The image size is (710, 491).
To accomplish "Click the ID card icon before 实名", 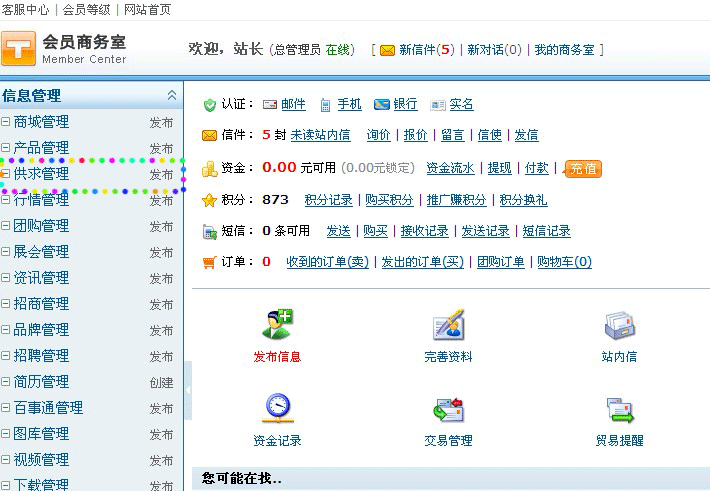I will pos(438,105).
